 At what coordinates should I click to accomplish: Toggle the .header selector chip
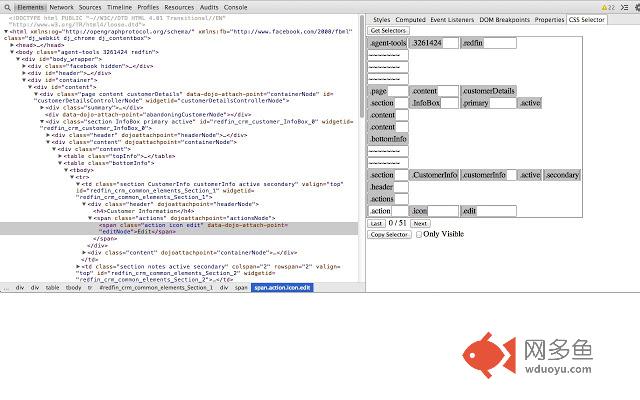click(381, 187)
